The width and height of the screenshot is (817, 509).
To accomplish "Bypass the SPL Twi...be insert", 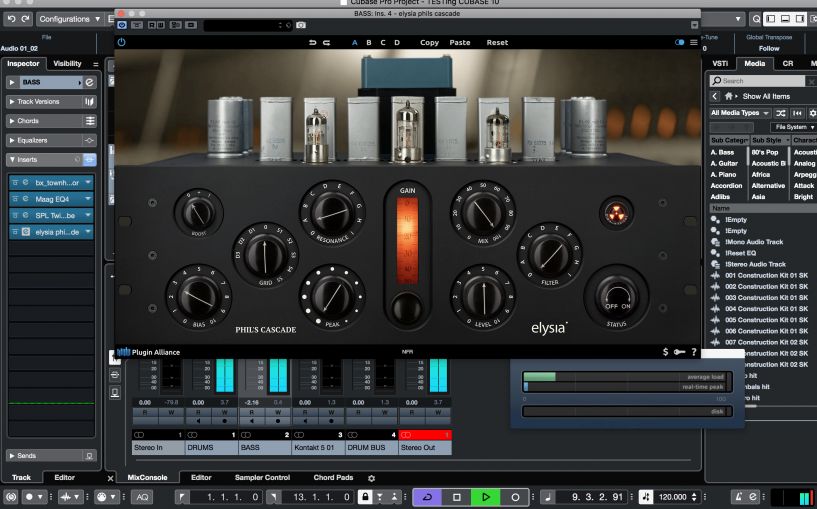I will click(x=15, y=215).
